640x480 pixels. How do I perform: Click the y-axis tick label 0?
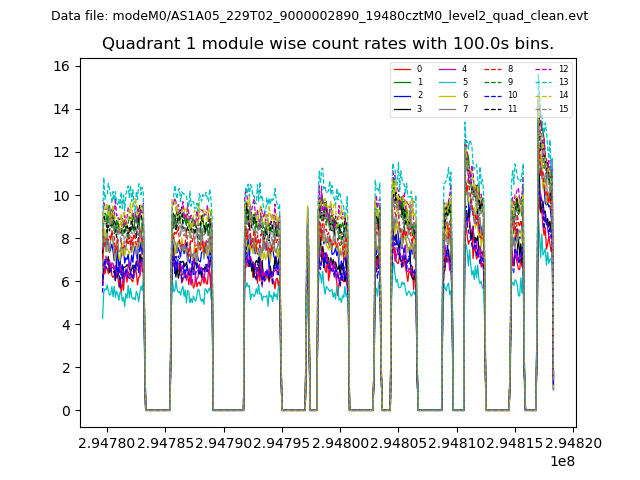[65, 411]
